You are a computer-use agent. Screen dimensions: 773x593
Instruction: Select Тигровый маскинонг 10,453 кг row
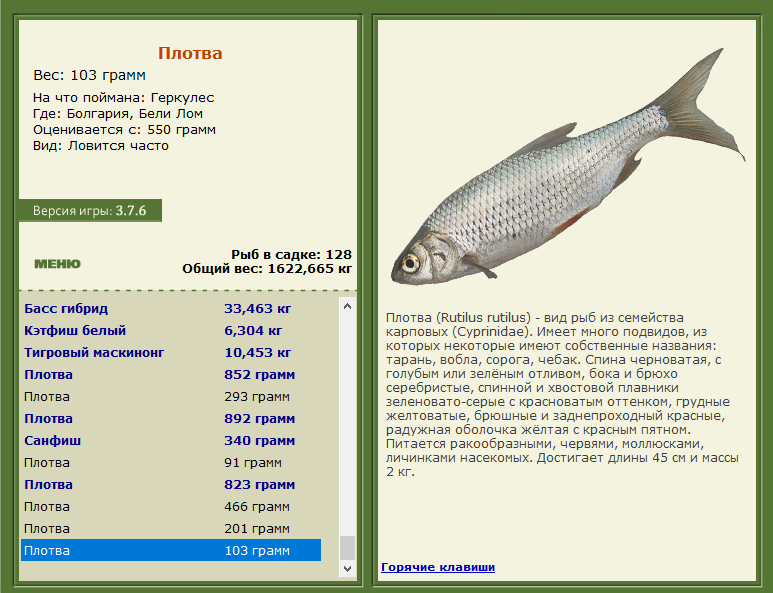pyautogui.click(x=171, y=352)
